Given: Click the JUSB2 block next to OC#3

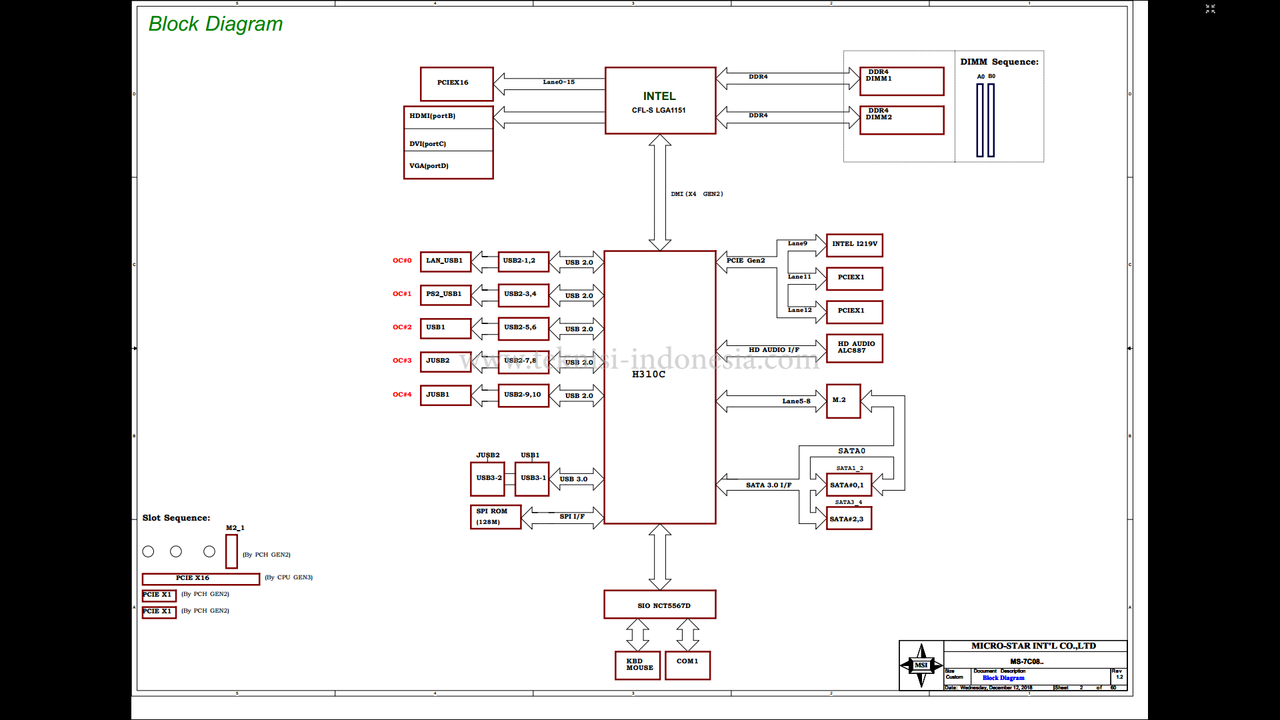Looking at the screenshot, I should (445, 361).
